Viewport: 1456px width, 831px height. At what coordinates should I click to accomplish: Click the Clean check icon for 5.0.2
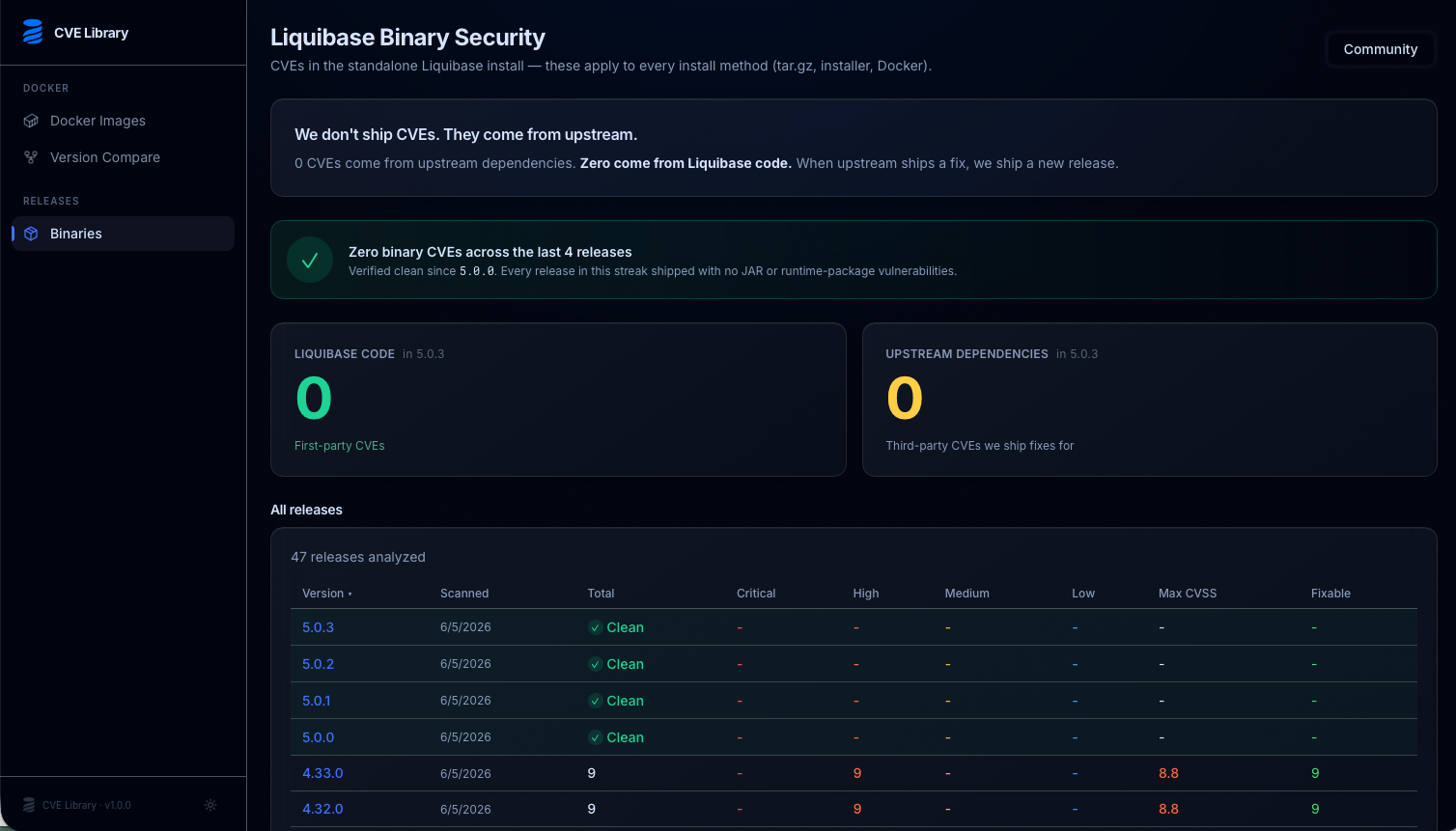(x=596, y=664)
